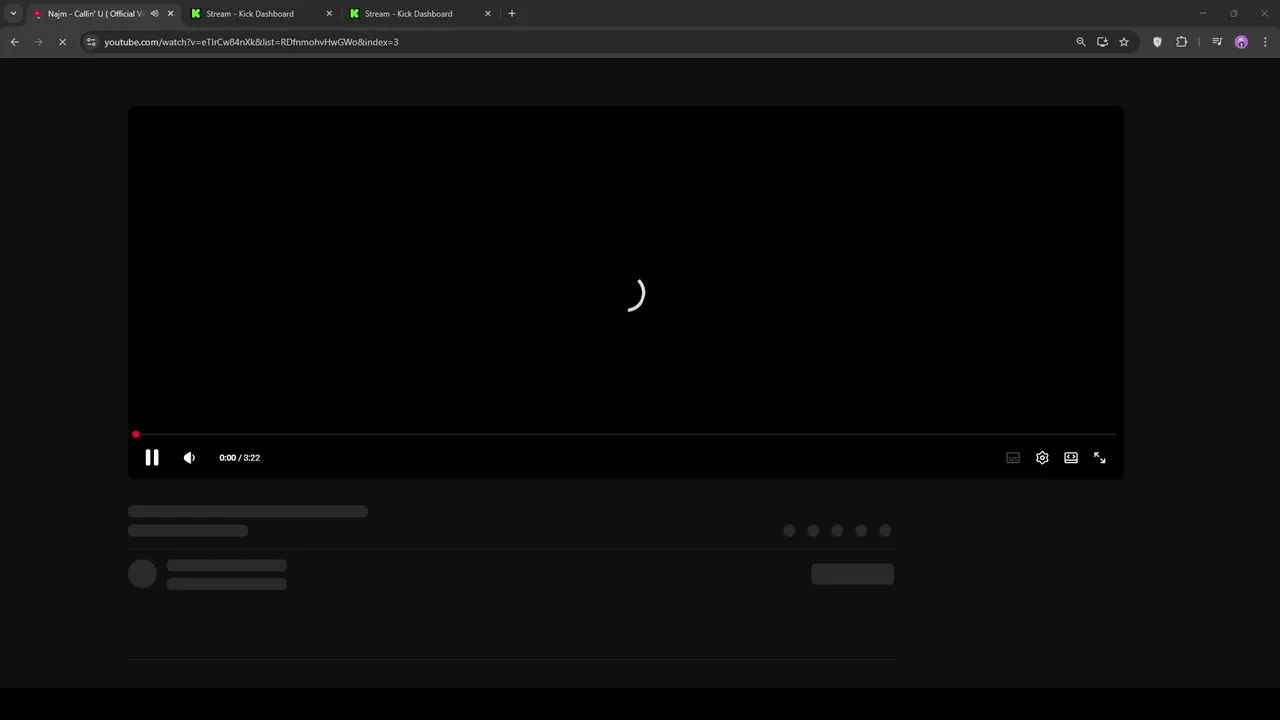1280x720 pixels.
Task: Close the second Kick Dashboard tab
Action: tap(488, 14)
